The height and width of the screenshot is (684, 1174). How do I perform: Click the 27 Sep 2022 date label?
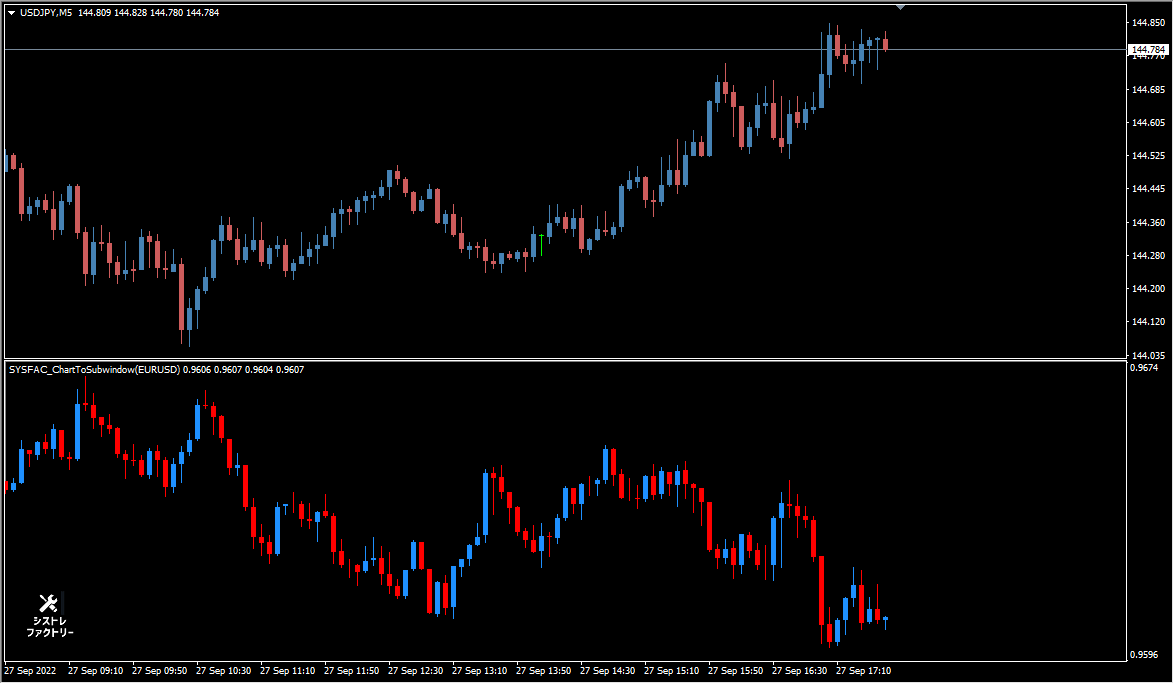pyautogui.click(x=30, y=671)
